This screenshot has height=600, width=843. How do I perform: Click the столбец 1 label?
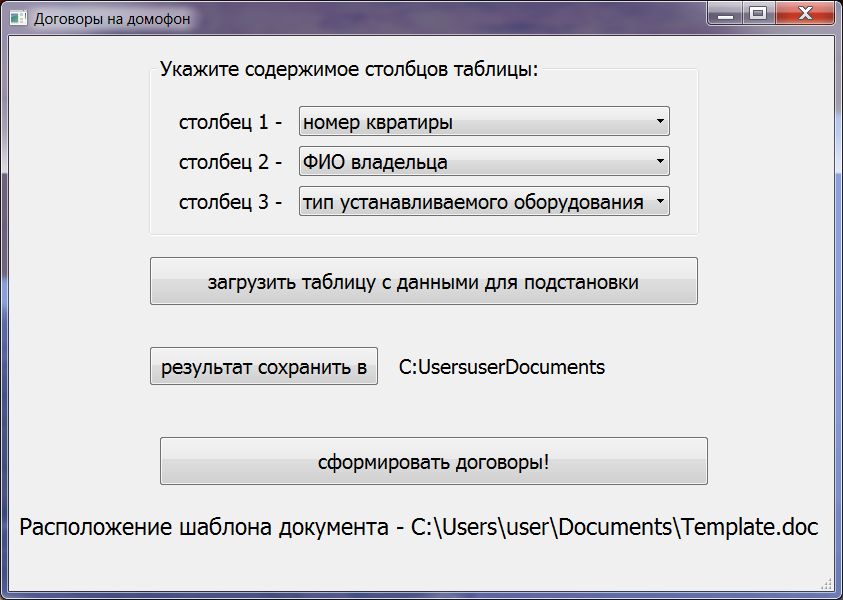pyautogui.click(x=230, y=123)
